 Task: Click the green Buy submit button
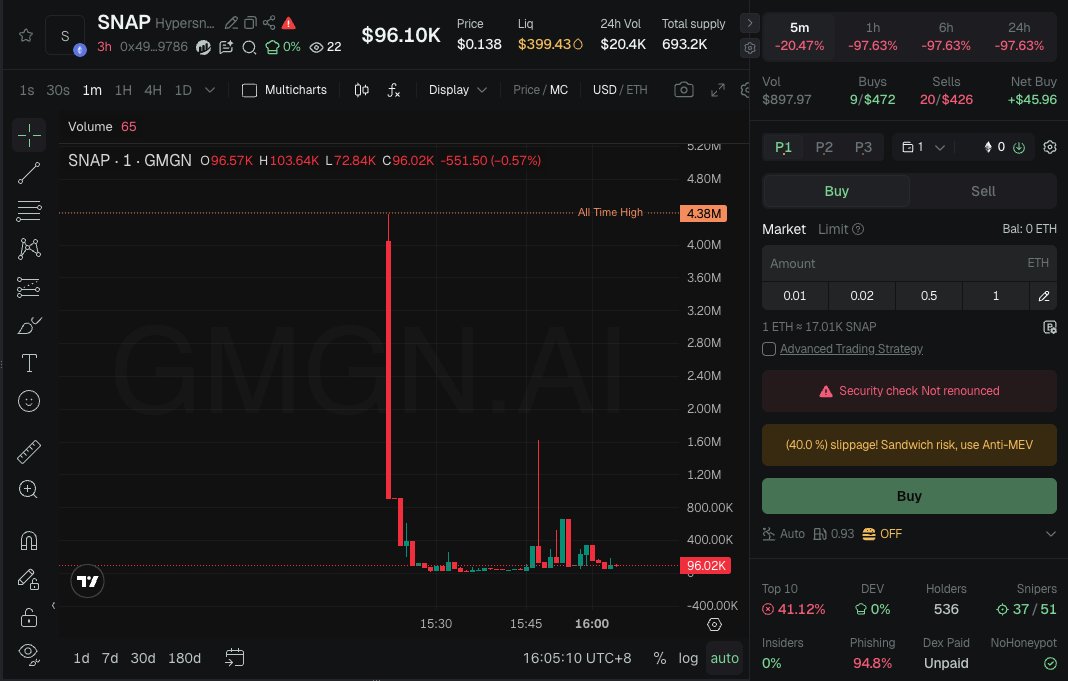coord(909,496)
